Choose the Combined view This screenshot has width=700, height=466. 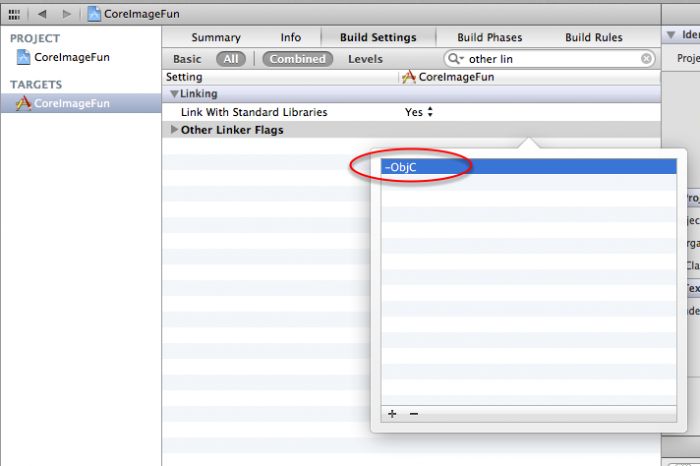coord(298,59)
